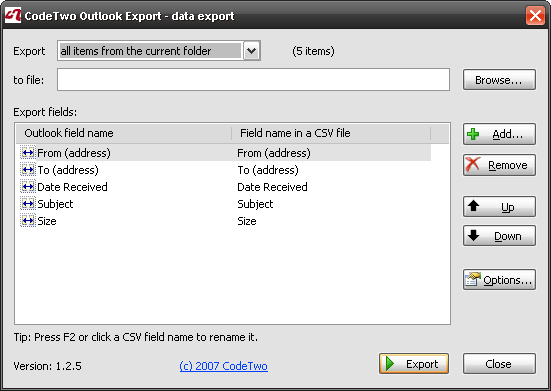Click the field icon beside Size
The height and width of the screenshot is (391, 551).
[28, 221]
